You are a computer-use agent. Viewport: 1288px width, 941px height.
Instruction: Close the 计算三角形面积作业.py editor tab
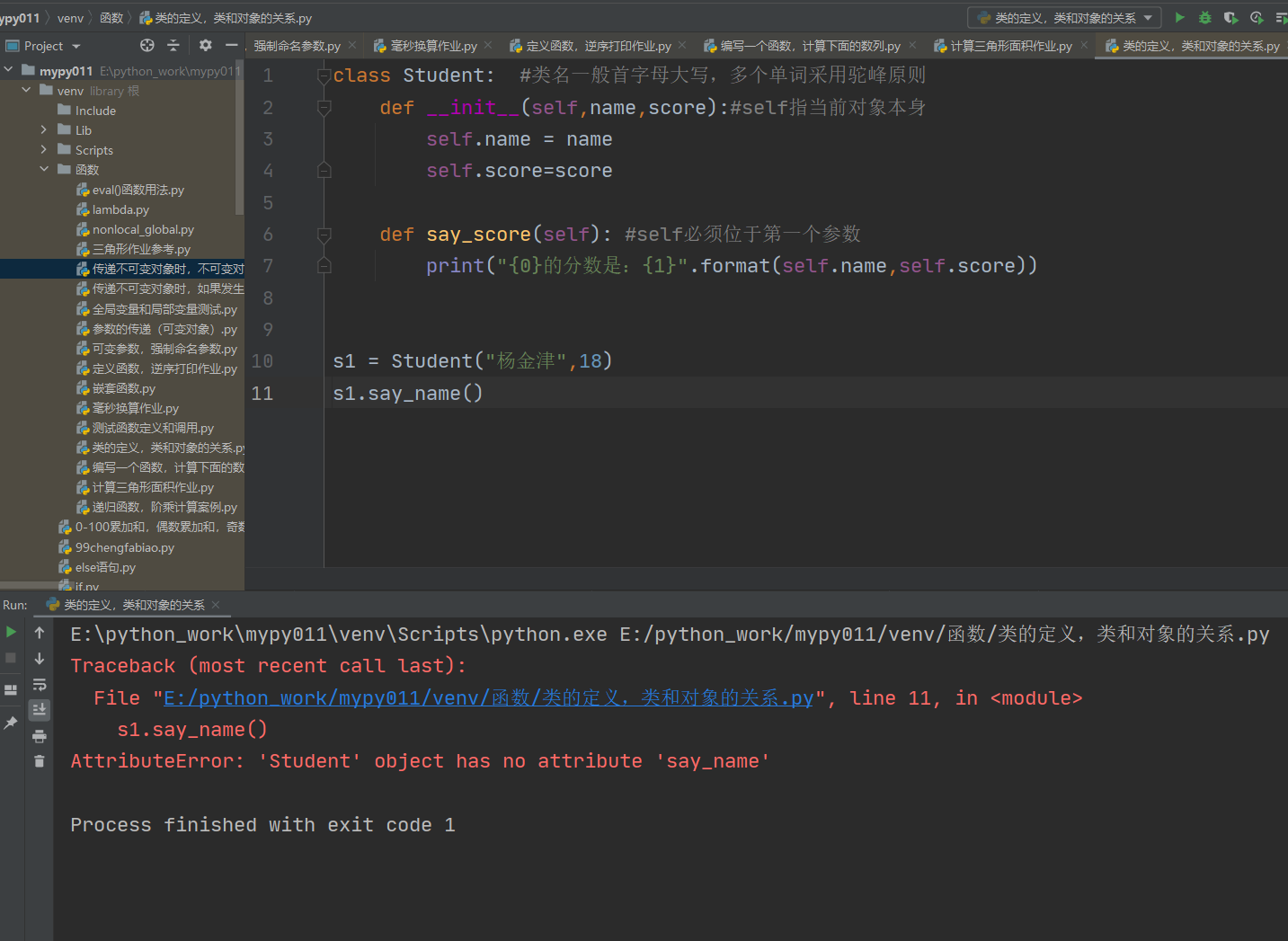point(1084,45)
